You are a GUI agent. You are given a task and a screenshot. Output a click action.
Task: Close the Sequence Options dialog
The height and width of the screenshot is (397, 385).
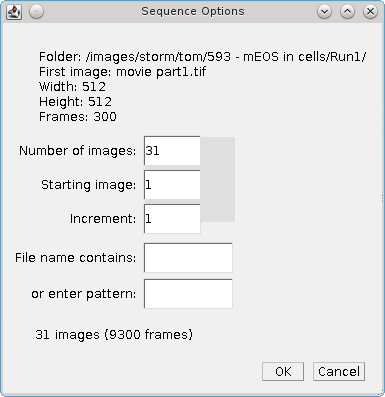[370, 12]
